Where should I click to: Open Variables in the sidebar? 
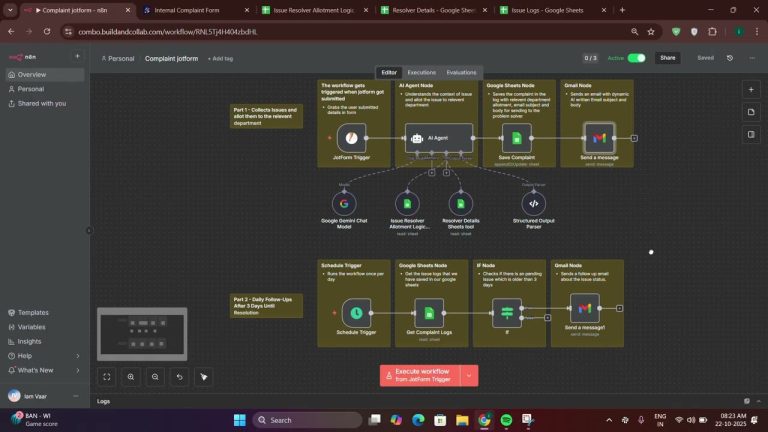[45, 327]
